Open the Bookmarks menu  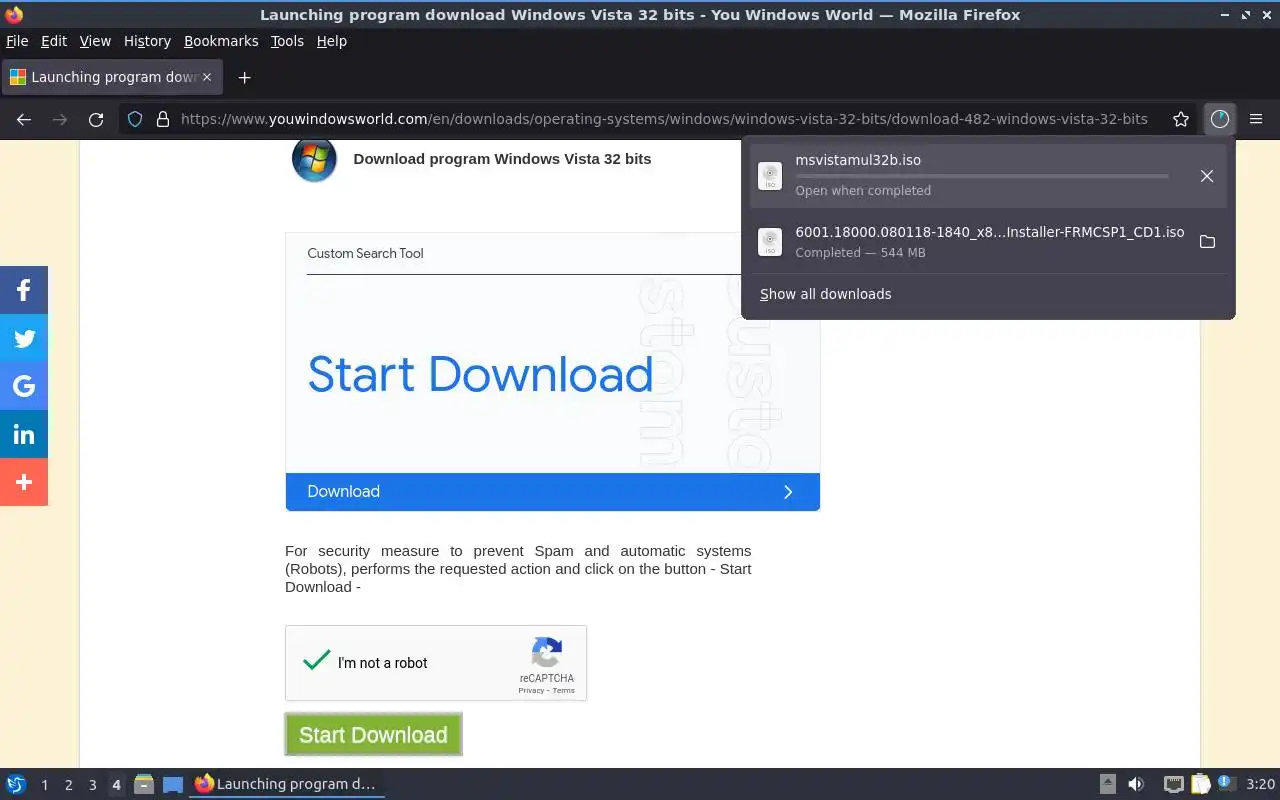click(x=221, y=41)
